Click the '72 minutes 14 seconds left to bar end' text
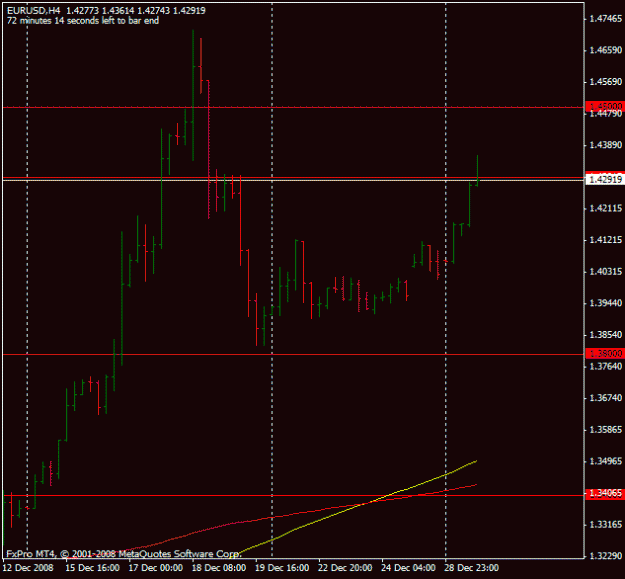The width and height of the screenshot is (625, 579). pyautogui.click(x=83, y=21)
